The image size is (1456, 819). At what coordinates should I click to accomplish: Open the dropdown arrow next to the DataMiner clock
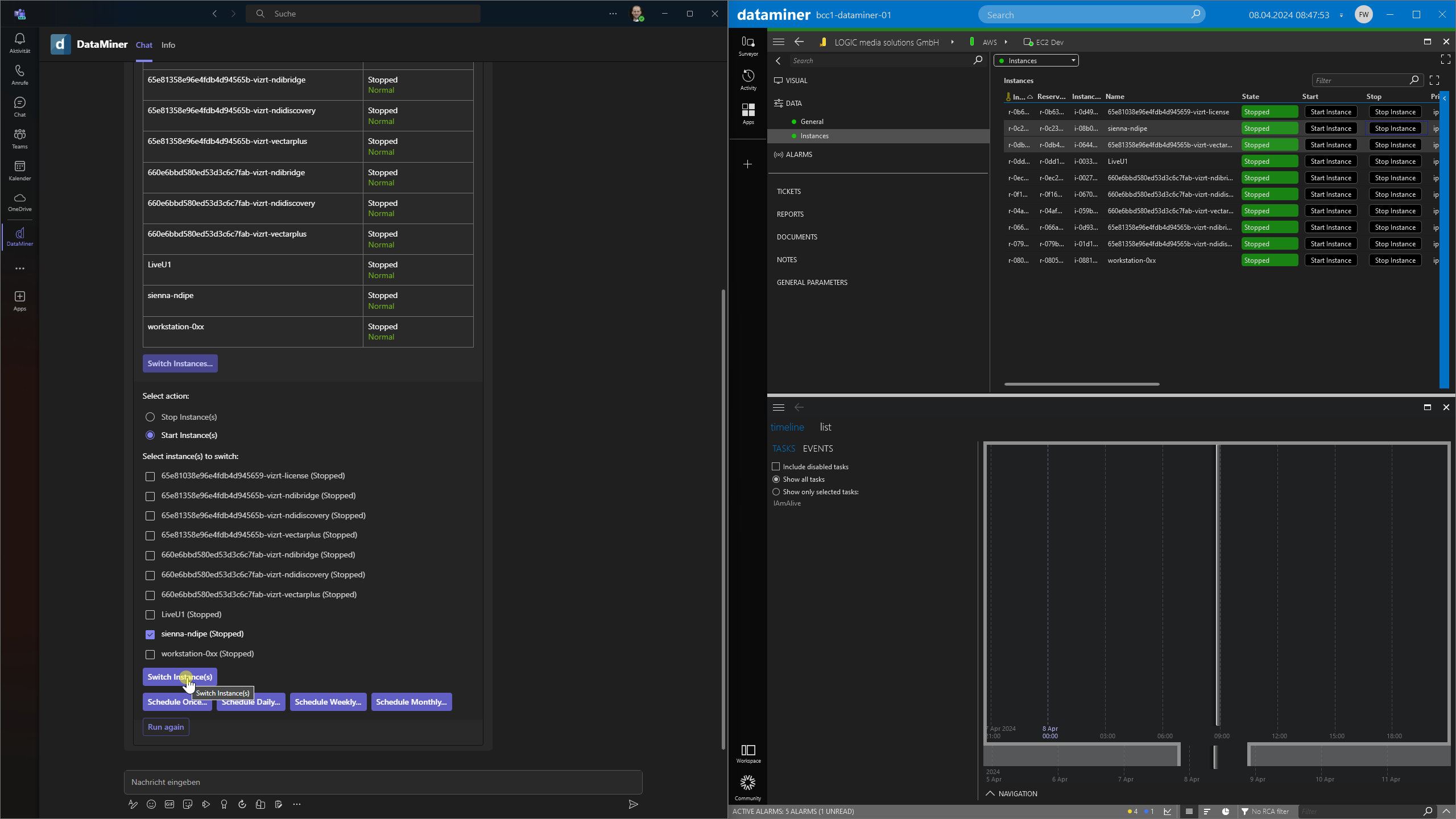(x=1342, y=15)
